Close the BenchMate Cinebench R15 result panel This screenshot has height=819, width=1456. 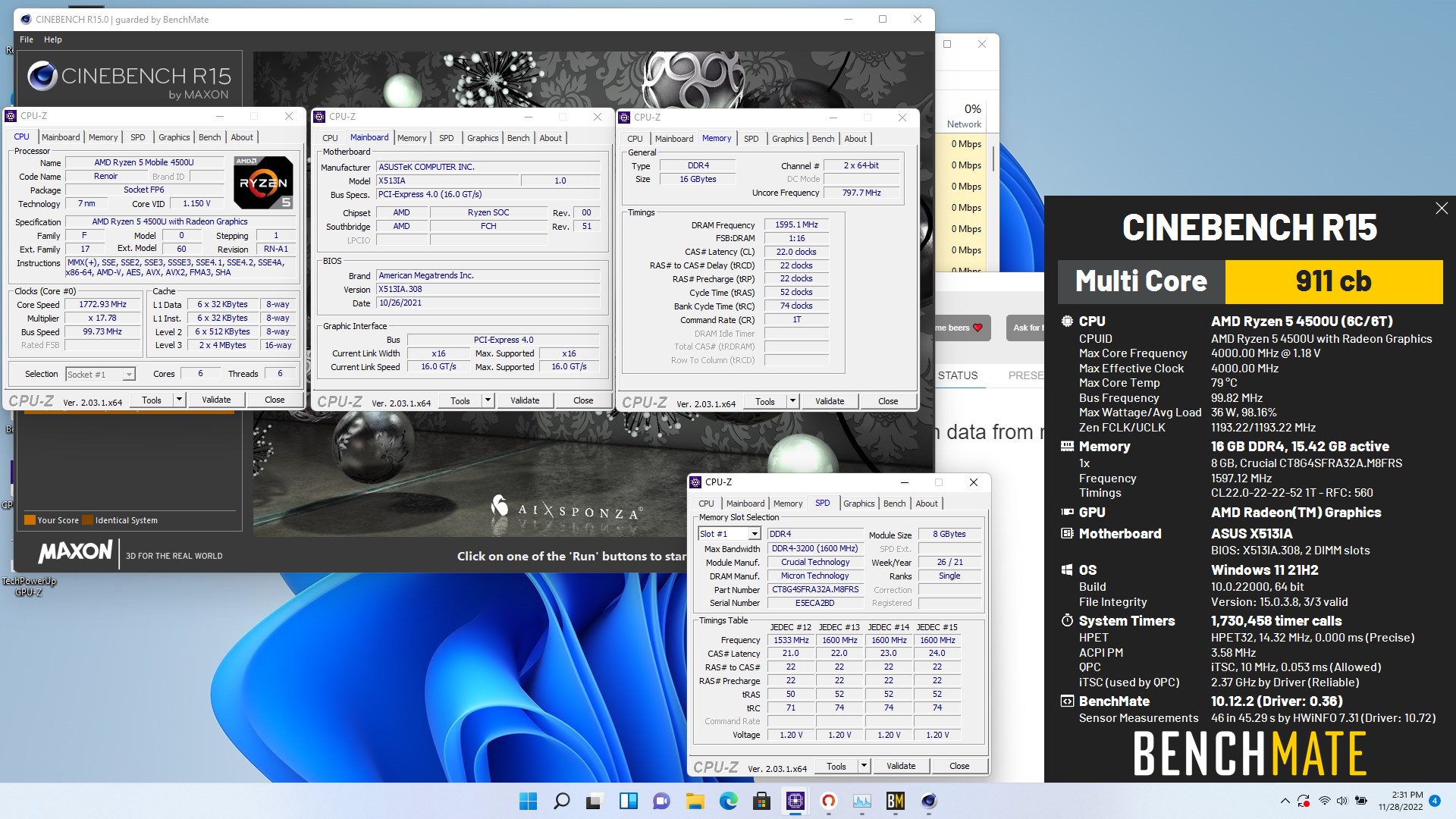pos(1441,209)
